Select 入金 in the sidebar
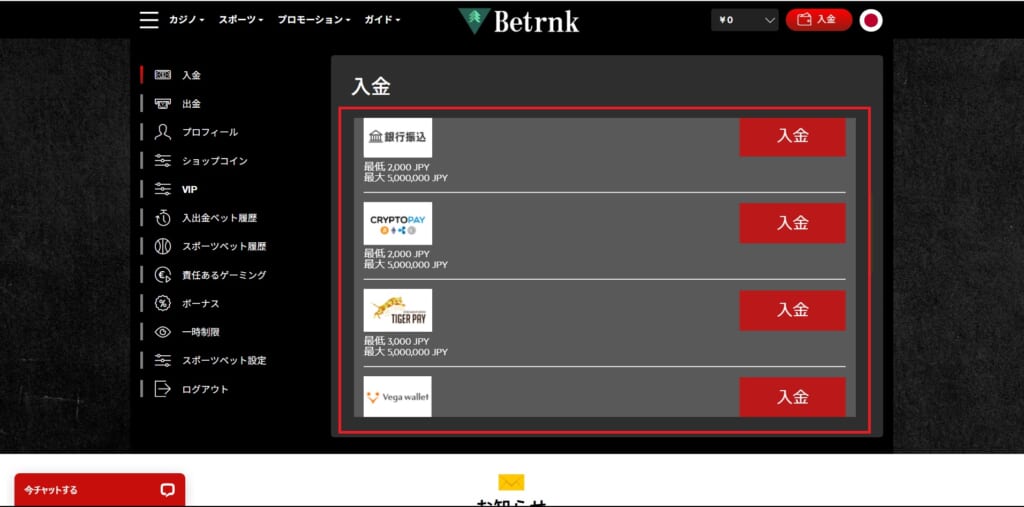Screen dimensions: 1024x507 191,75
